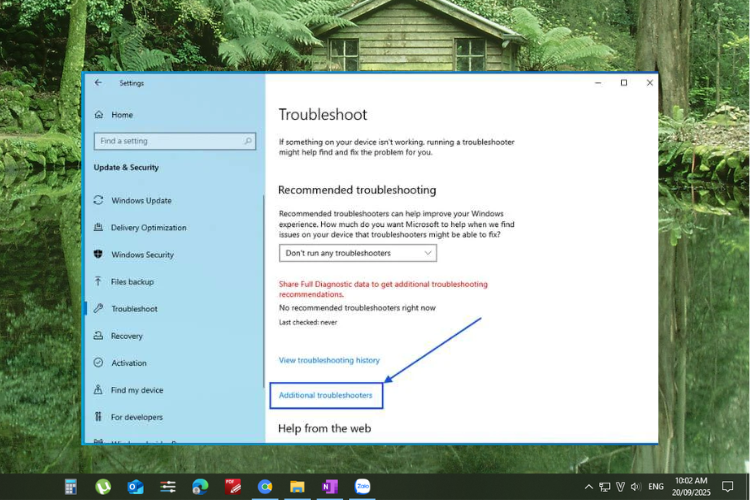
Task: Click the V tray icon
Action: [620, 487]
